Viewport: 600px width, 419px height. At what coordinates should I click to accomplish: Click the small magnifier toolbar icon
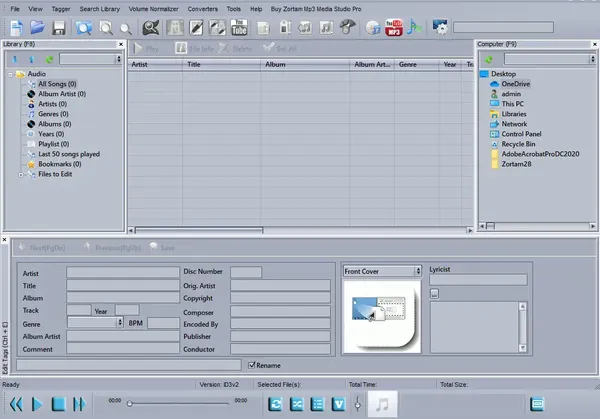pos(126,29)
